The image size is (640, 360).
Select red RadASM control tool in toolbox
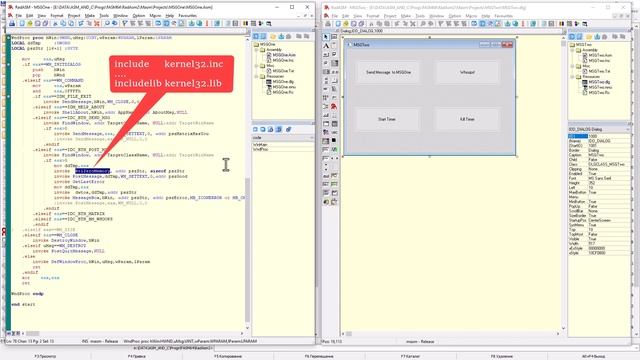(x=334, y=107)
